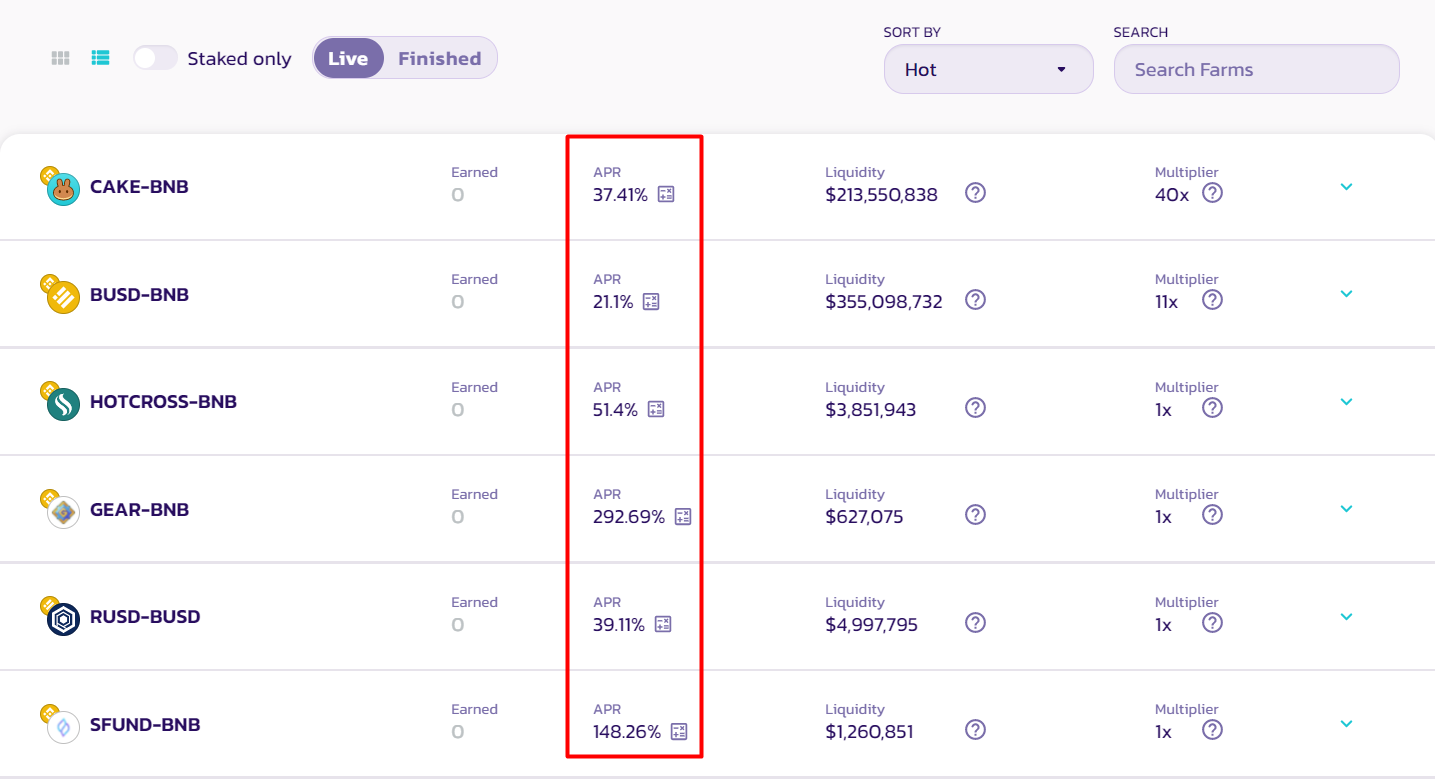The height and width of the screenshot is (780, 1435).
Task: Click the Search Farms input field
Action: point(1256,69)
